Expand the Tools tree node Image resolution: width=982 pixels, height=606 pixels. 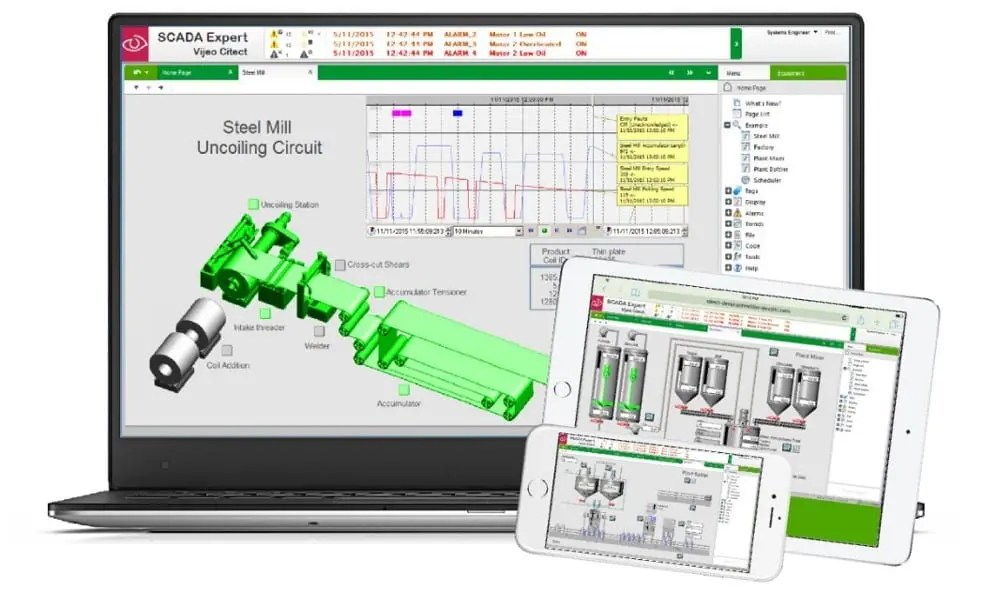point(728,257)
